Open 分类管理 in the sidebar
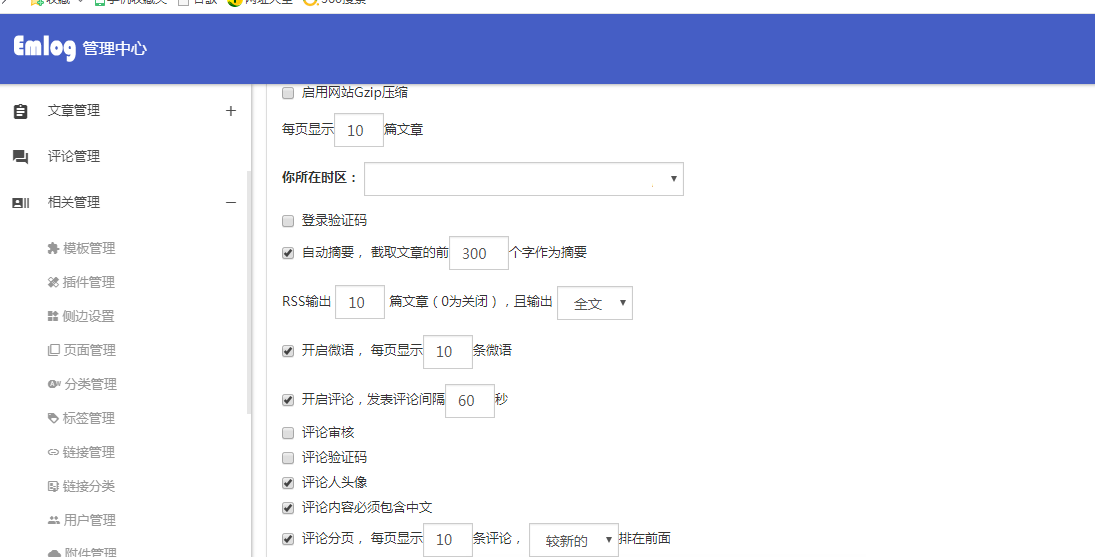The width and height of the screenshot is (1095, 557). tap(91, 384)
